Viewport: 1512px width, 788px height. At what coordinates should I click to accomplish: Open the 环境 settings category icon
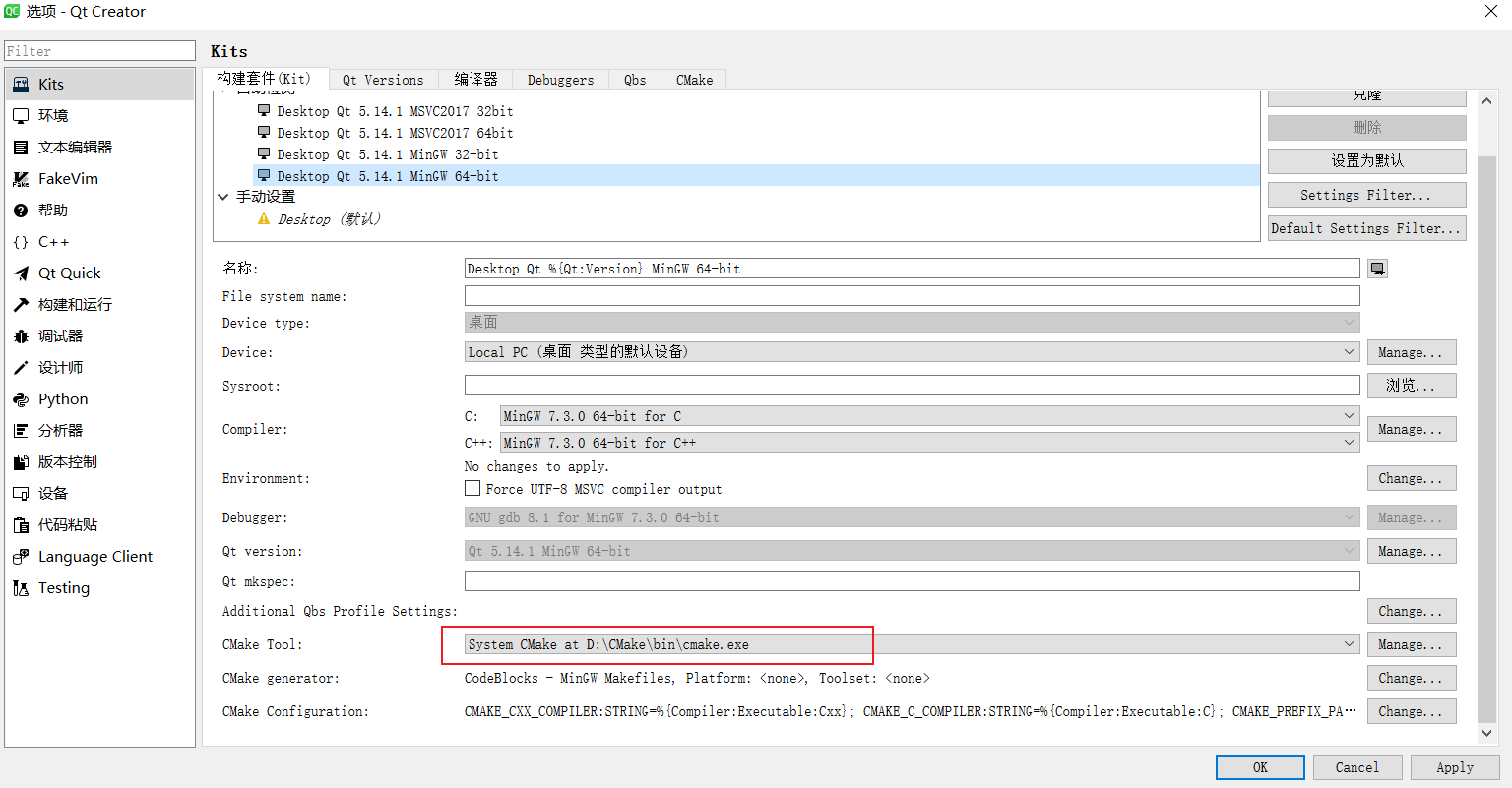pos(21,116)
